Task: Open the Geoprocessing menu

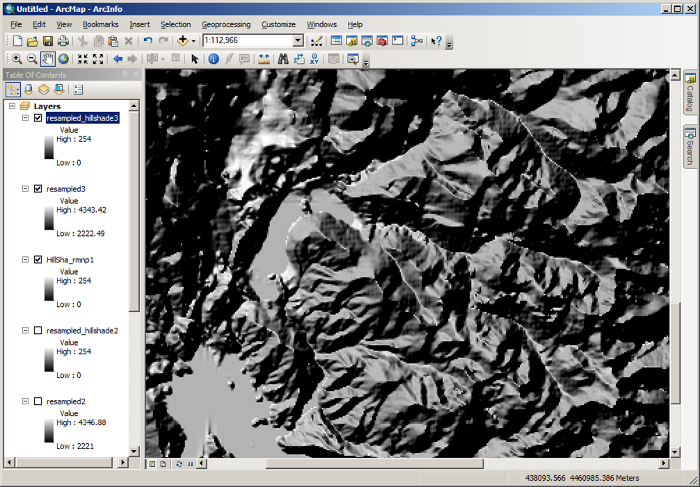Action: [225, 23]
